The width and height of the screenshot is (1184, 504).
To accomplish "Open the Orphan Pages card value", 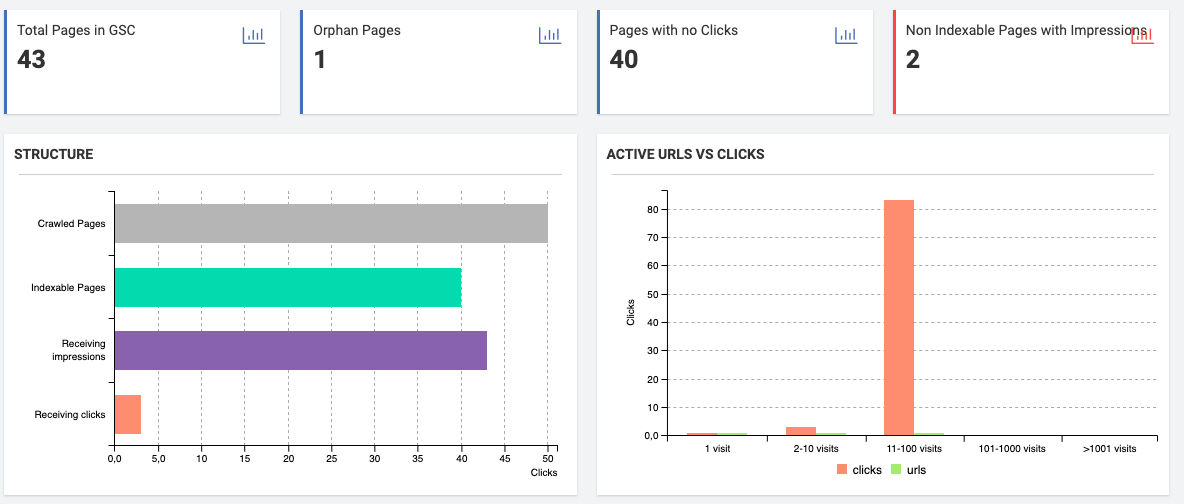I will (320, 60).
